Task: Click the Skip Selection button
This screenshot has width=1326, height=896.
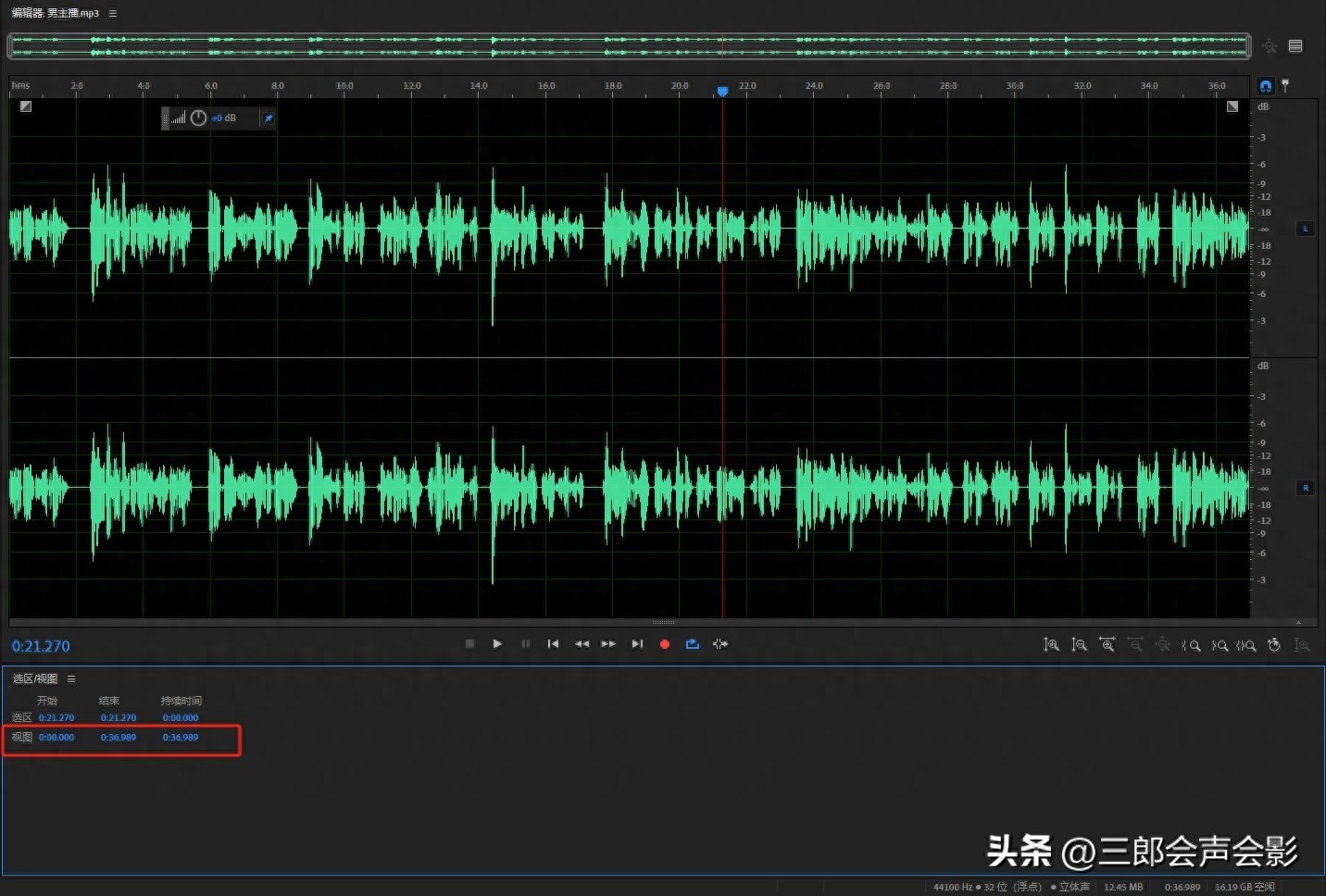Action: pyautogui.click(x=720, y=644)
